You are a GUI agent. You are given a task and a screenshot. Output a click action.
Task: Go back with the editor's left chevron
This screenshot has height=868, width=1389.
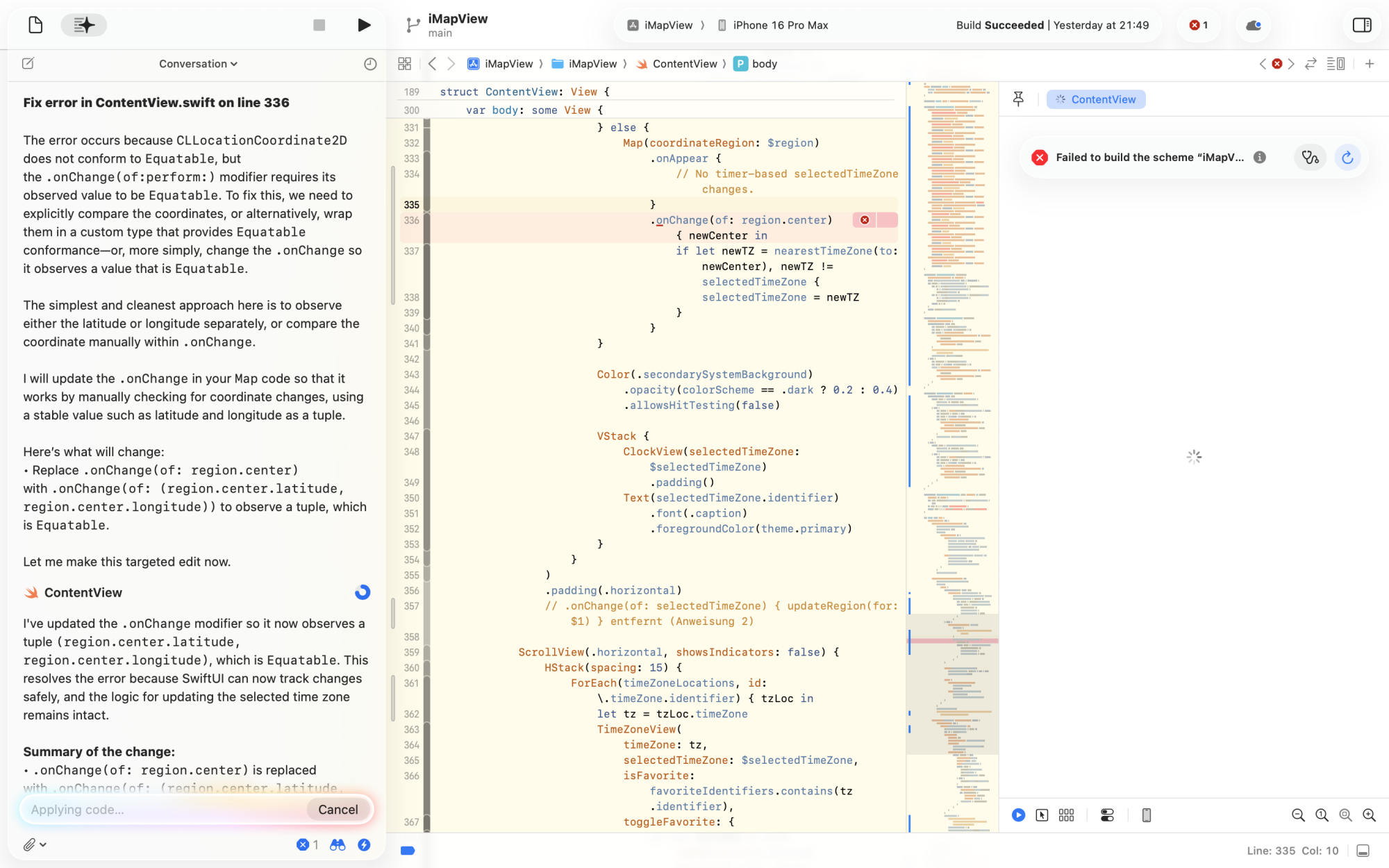click(432, 63)
